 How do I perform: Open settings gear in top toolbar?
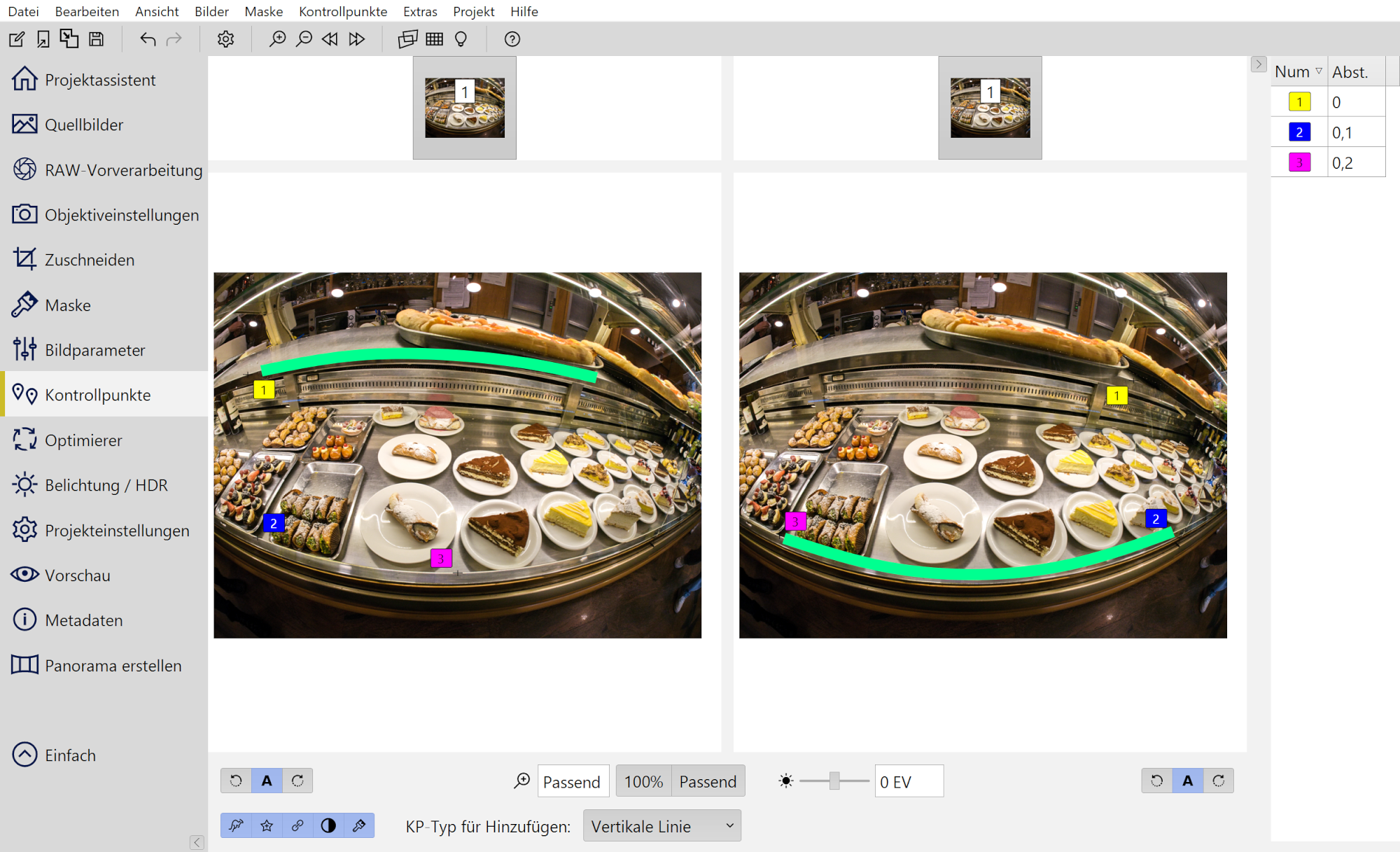(225, 39)
